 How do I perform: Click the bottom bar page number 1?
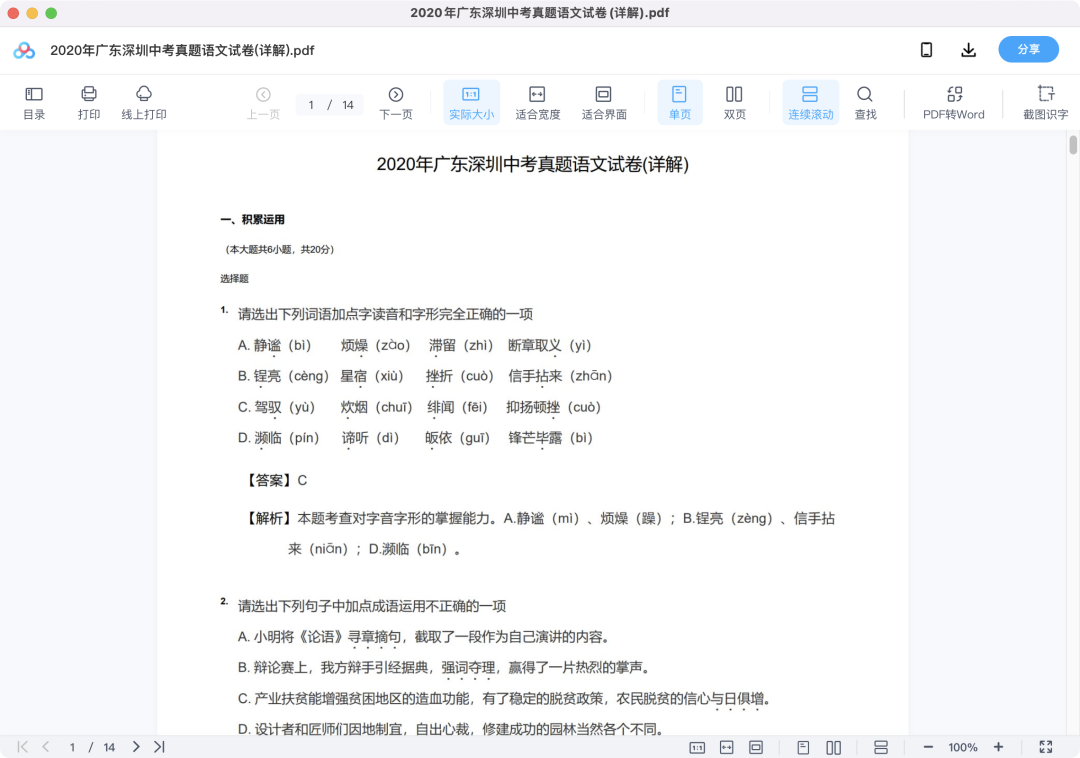(72, 747)
